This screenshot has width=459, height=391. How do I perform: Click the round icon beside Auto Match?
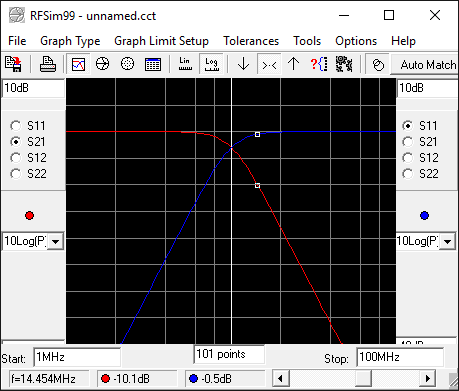tap(378, 64)
